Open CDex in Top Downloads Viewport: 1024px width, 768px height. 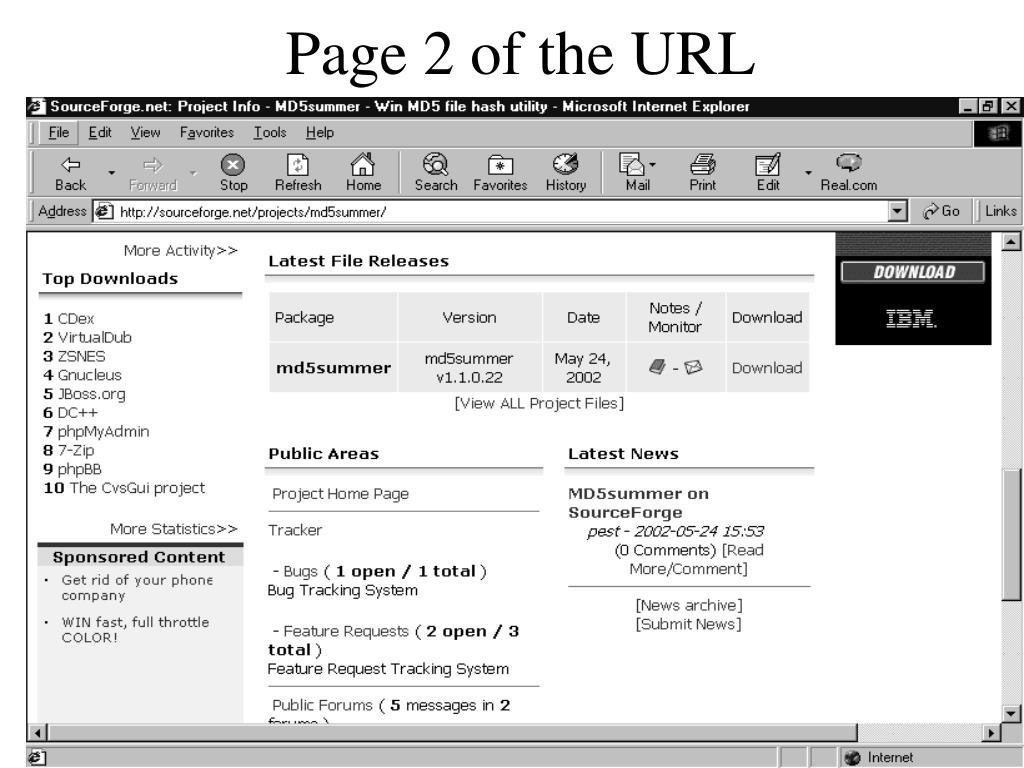tap(76, 319)
